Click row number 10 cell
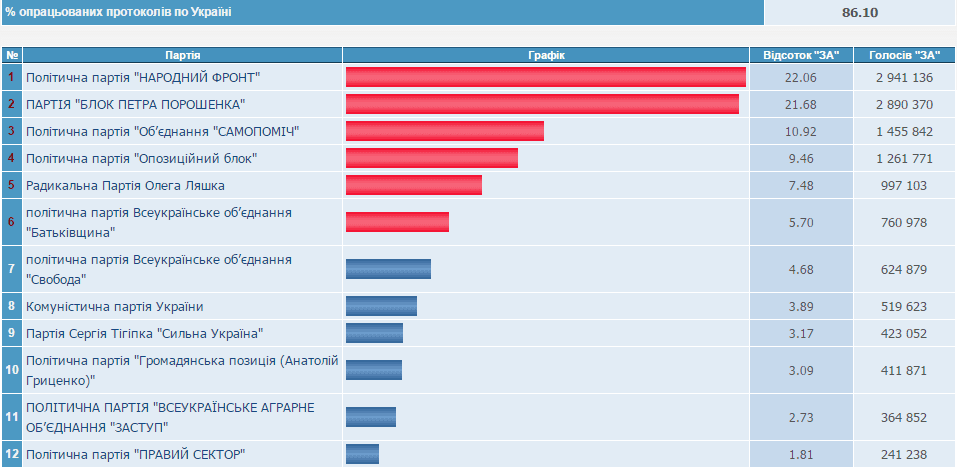Screen dimensions: 957x467 (12, 370)
